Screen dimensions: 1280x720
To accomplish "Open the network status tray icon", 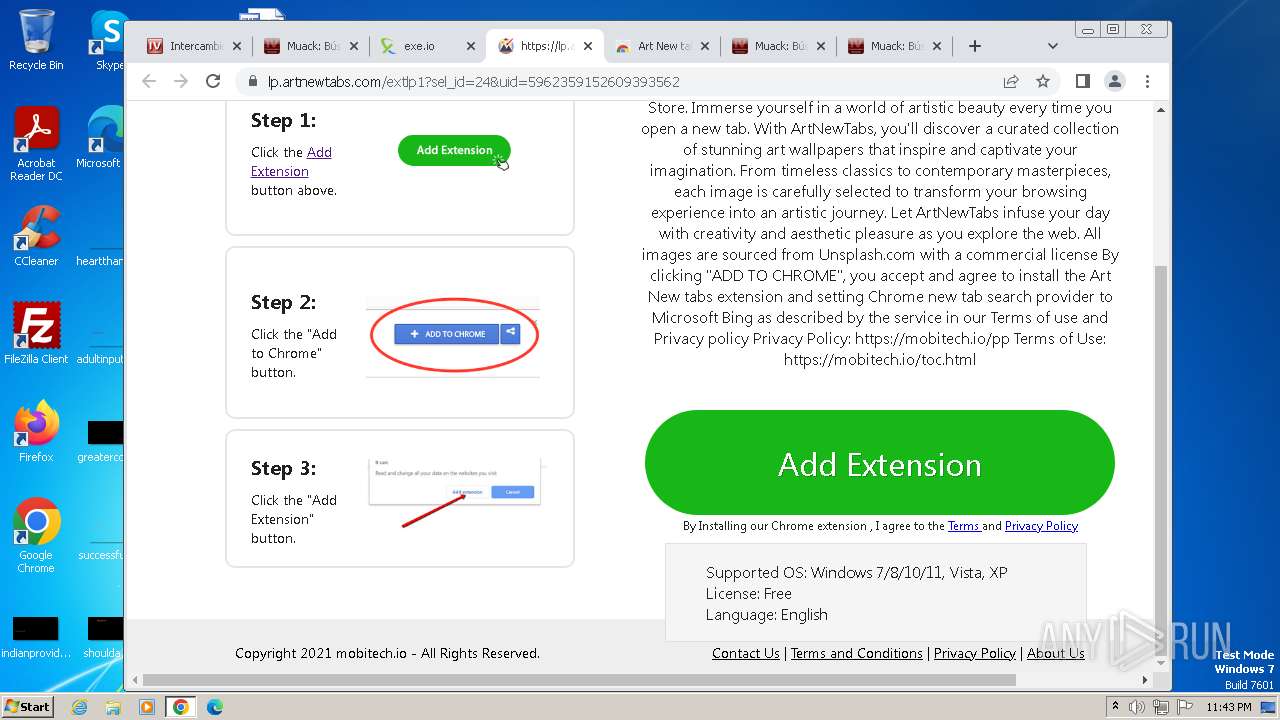I will (1161, 707).
